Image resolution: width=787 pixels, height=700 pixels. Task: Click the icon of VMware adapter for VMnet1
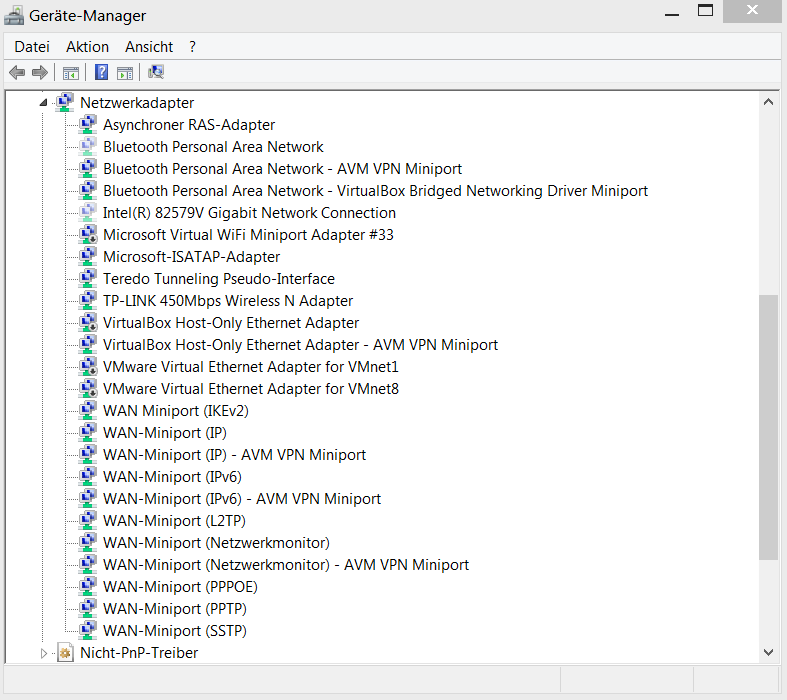tap(88, 366)
